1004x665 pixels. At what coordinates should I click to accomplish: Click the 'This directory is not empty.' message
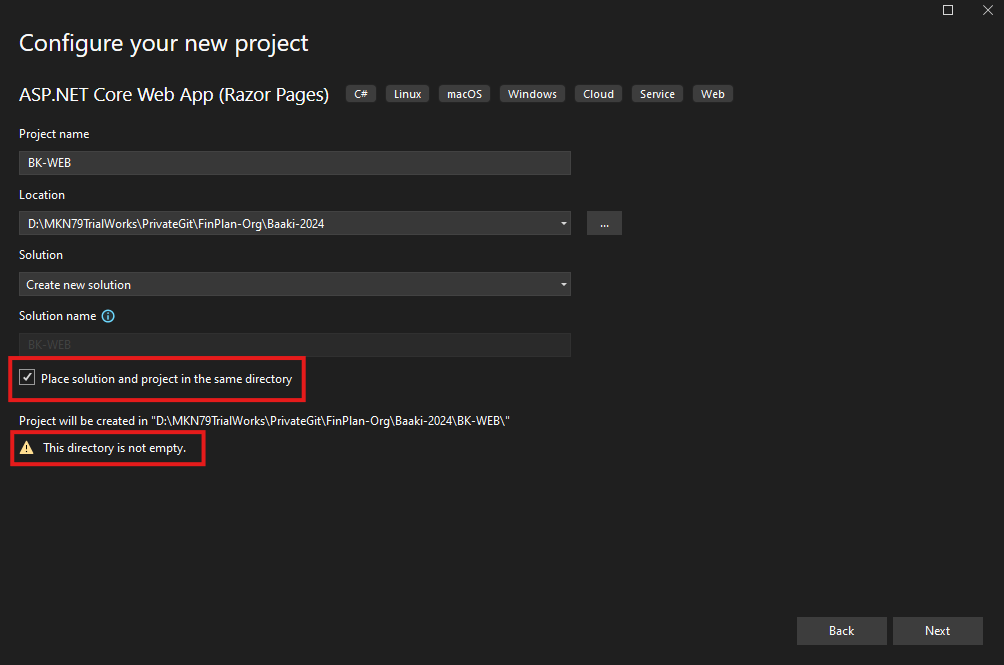115,448
